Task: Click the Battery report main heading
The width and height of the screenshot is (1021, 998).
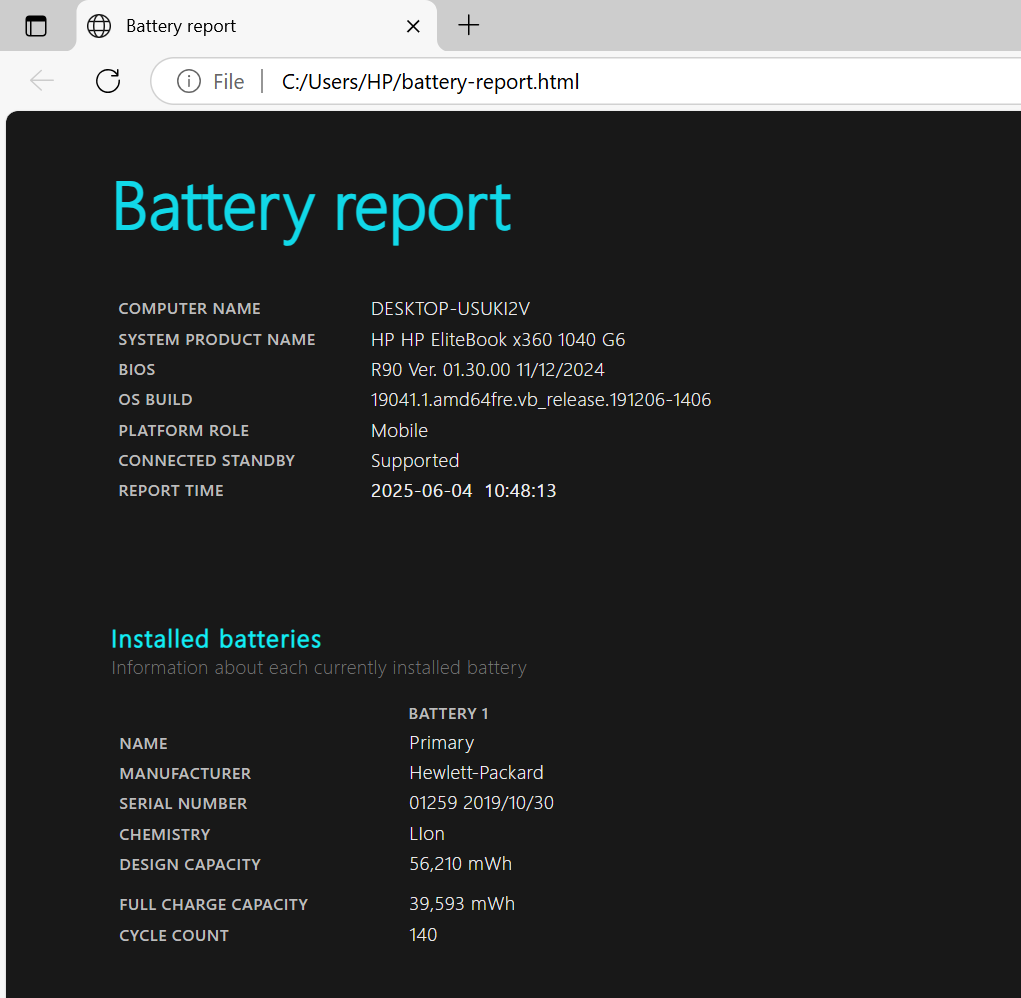Action: 311,207
